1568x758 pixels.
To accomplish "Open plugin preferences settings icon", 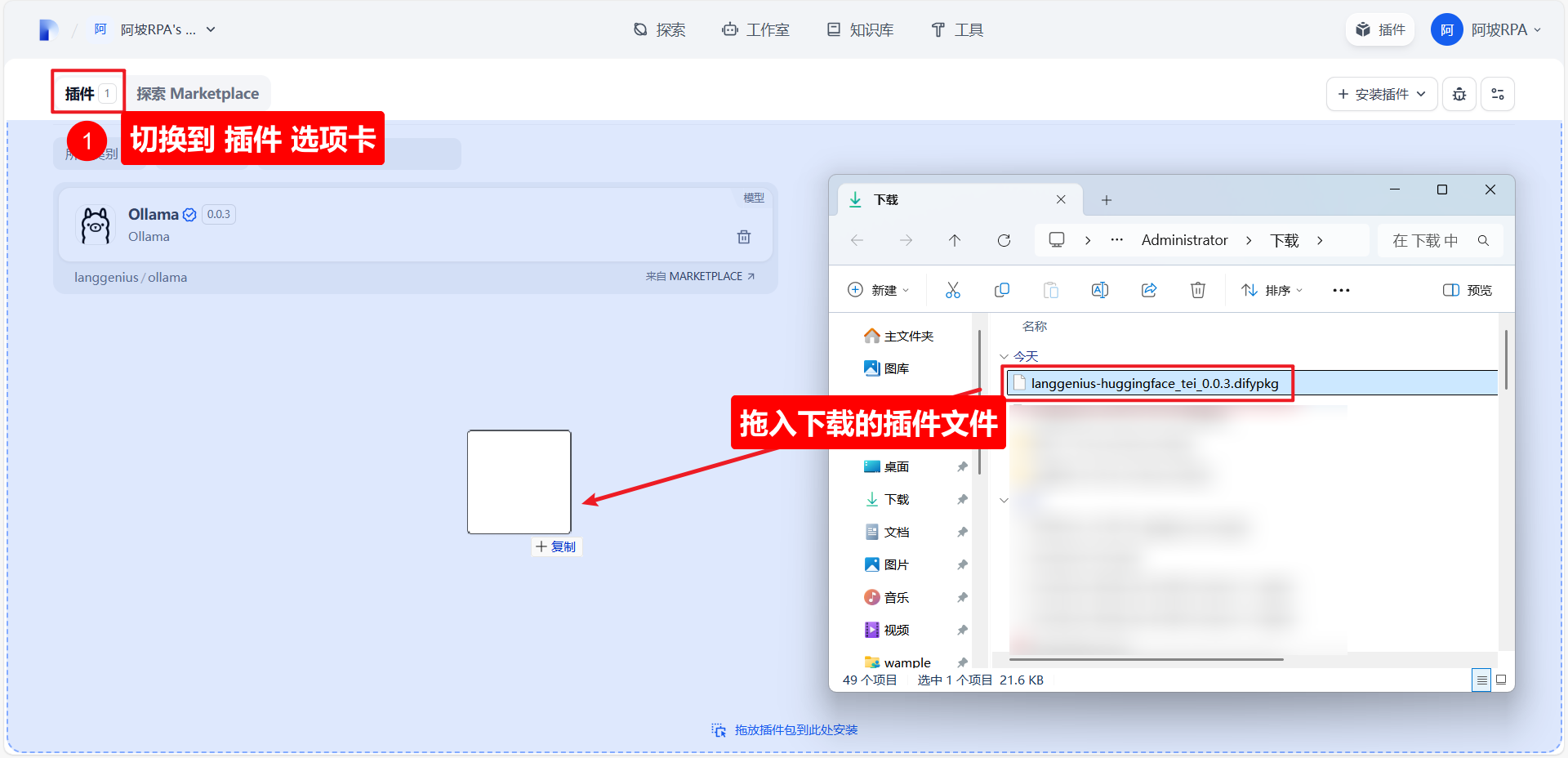I will click(1498, 94).
